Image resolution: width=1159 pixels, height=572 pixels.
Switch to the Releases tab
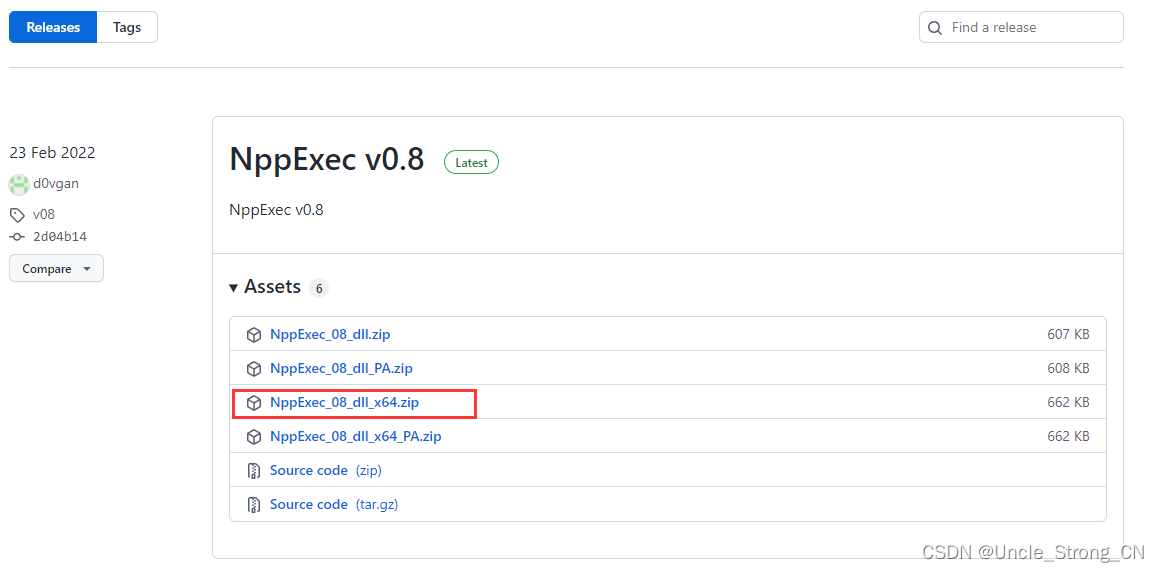[52, 27]
